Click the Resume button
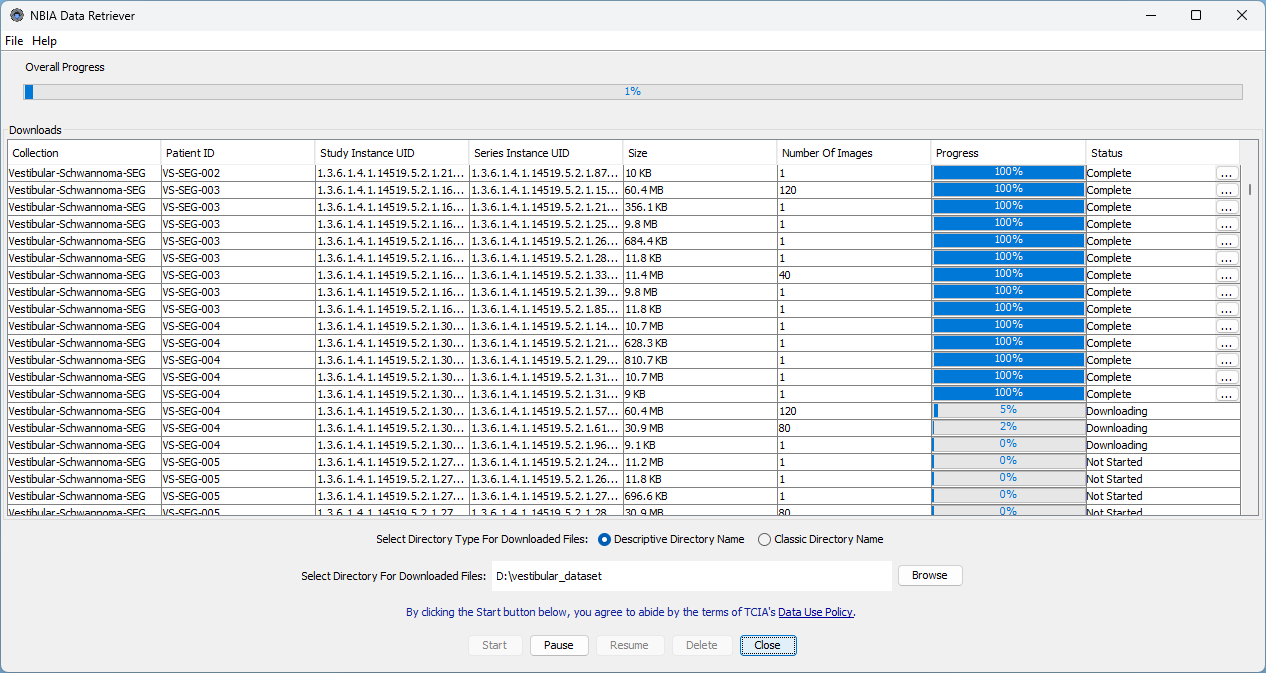The height and width of the screenshot is (673, 1266). pos(629,645)
